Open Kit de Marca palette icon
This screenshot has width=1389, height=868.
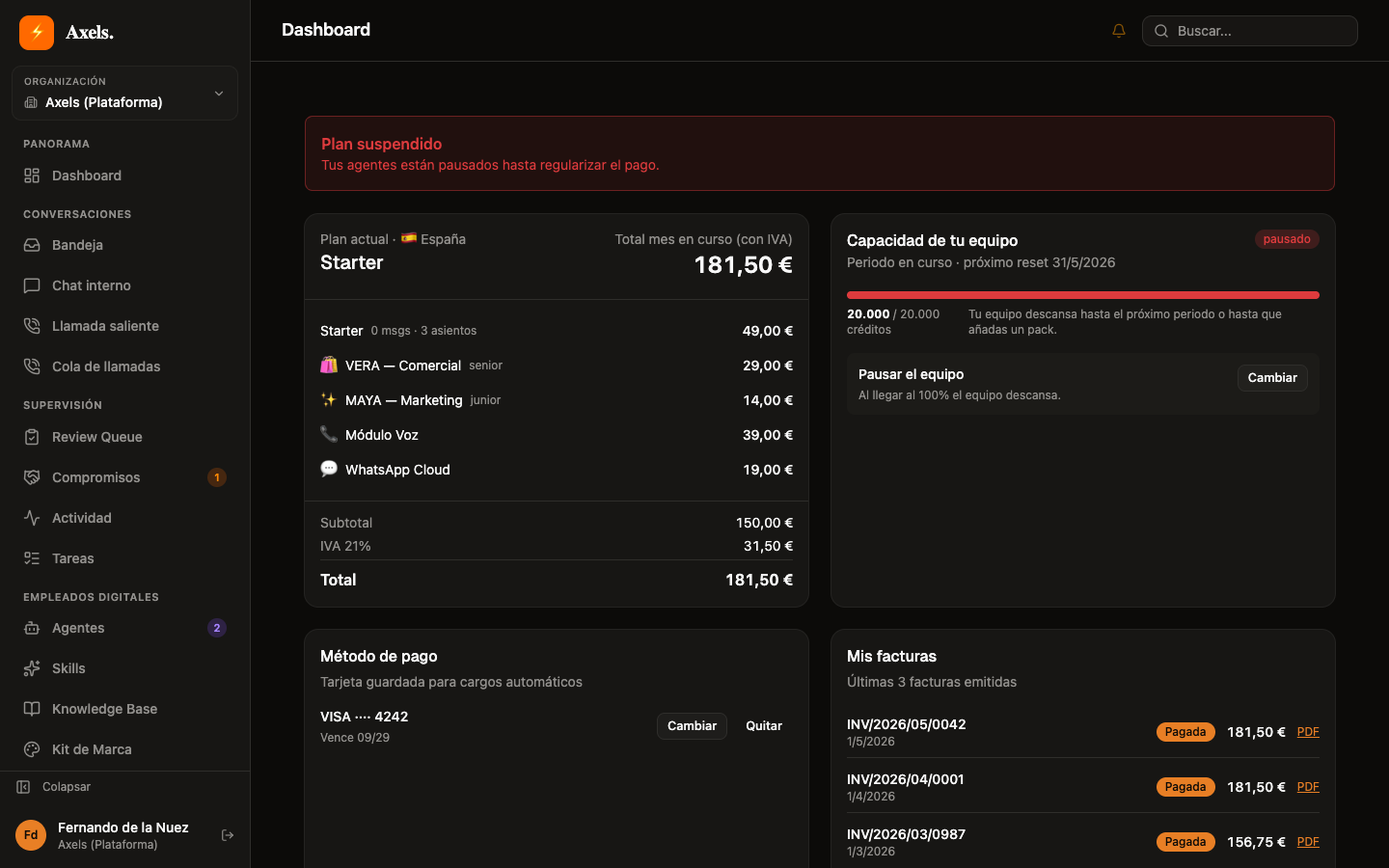32,749
